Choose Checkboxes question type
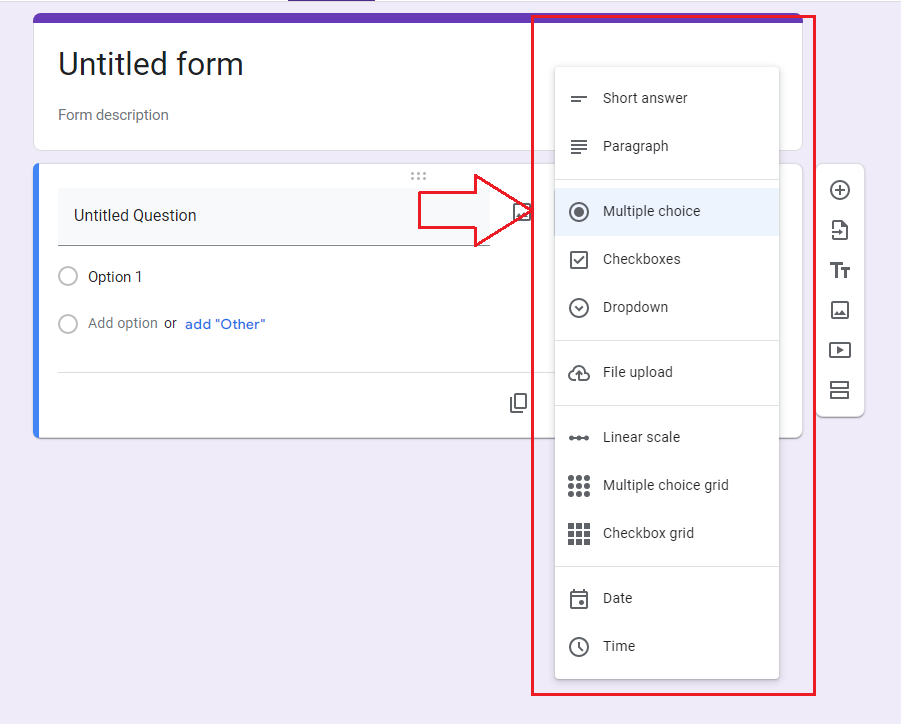Screen dimensions: 901x724 [667, 260]
